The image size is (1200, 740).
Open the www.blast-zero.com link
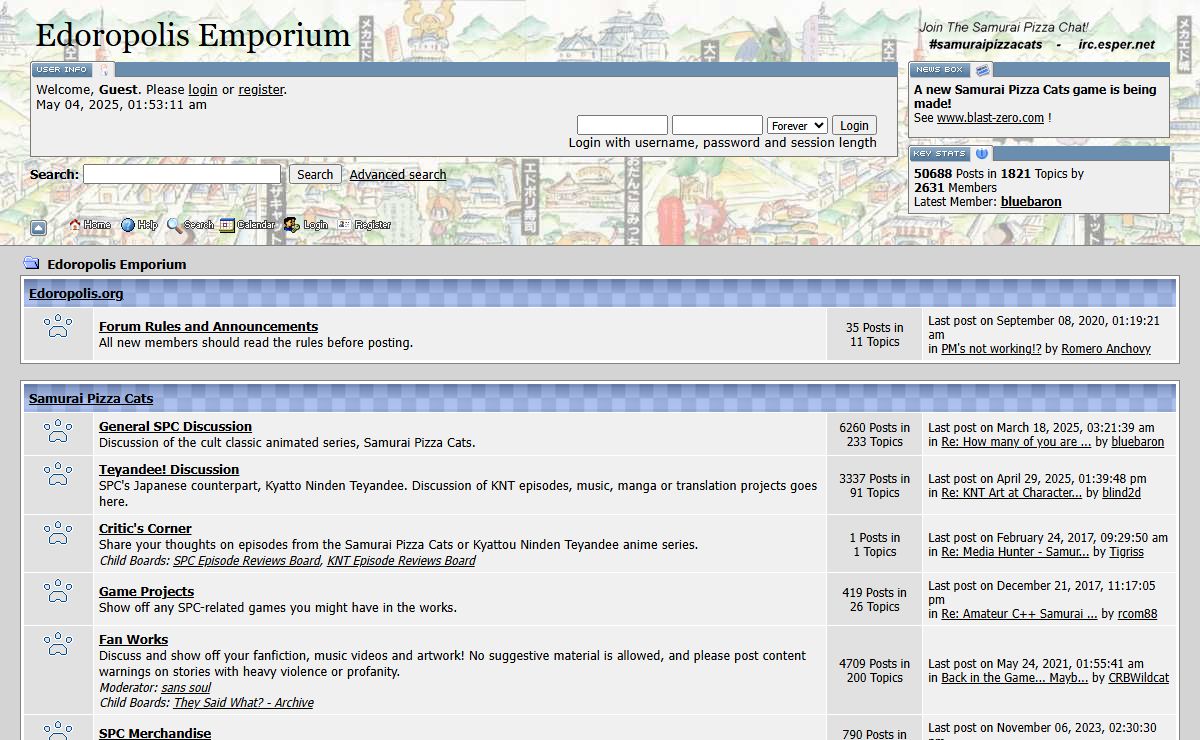[x=990, y=118]
